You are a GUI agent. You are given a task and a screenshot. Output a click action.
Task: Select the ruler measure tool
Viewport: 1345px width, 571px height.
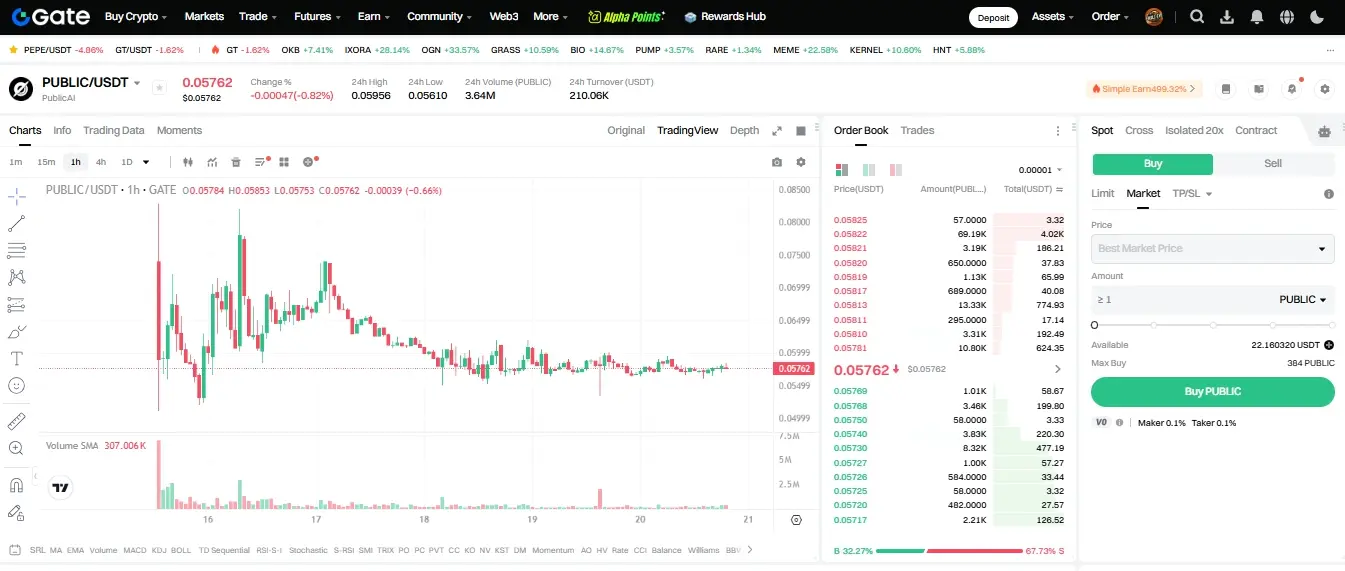coord(16,421)
